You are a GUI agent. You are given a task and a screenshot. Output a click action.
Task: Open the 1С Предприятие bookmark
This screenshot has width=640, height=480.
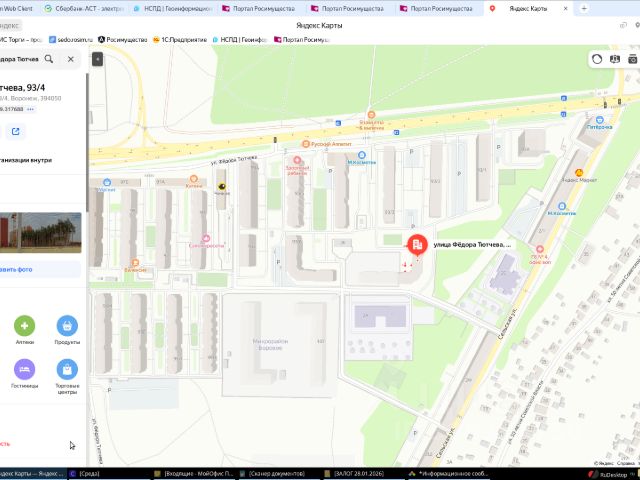click(180, 40)
